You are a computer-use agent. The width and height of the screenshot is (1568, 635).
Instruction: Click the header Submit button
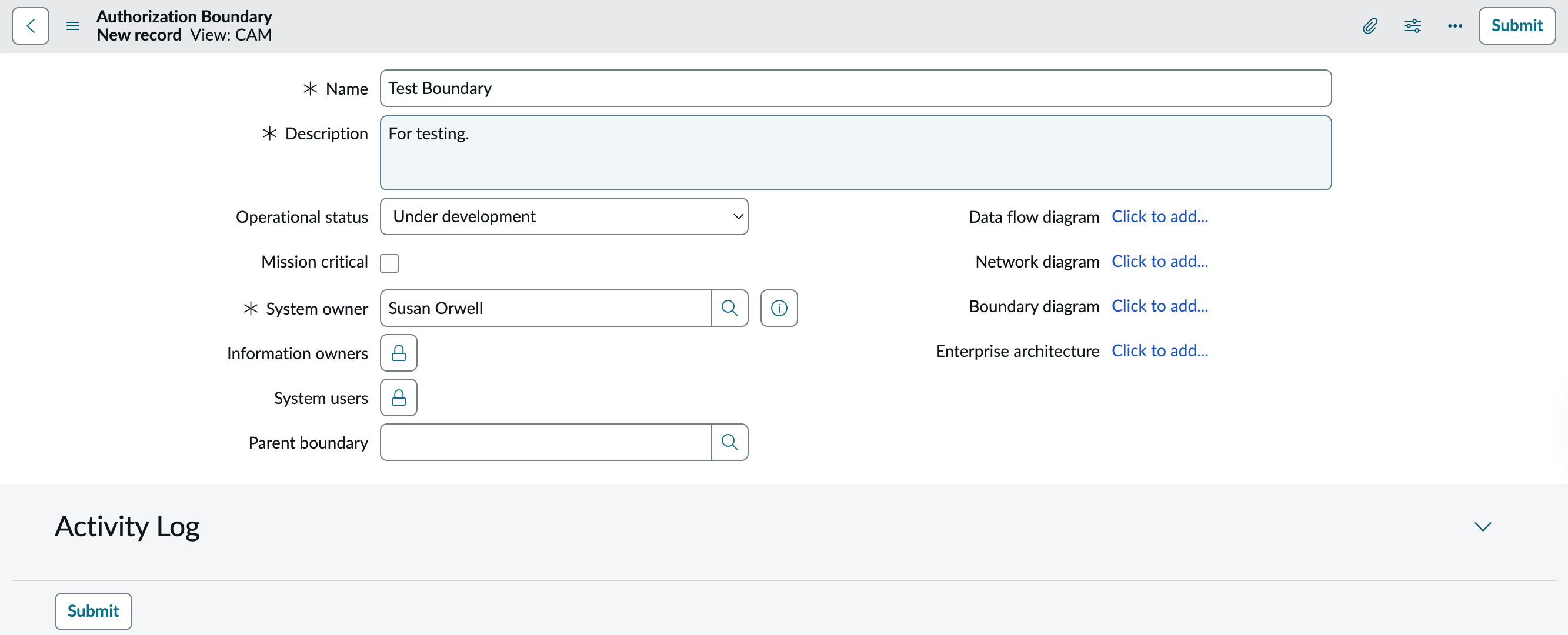[x=1517, y=25]
